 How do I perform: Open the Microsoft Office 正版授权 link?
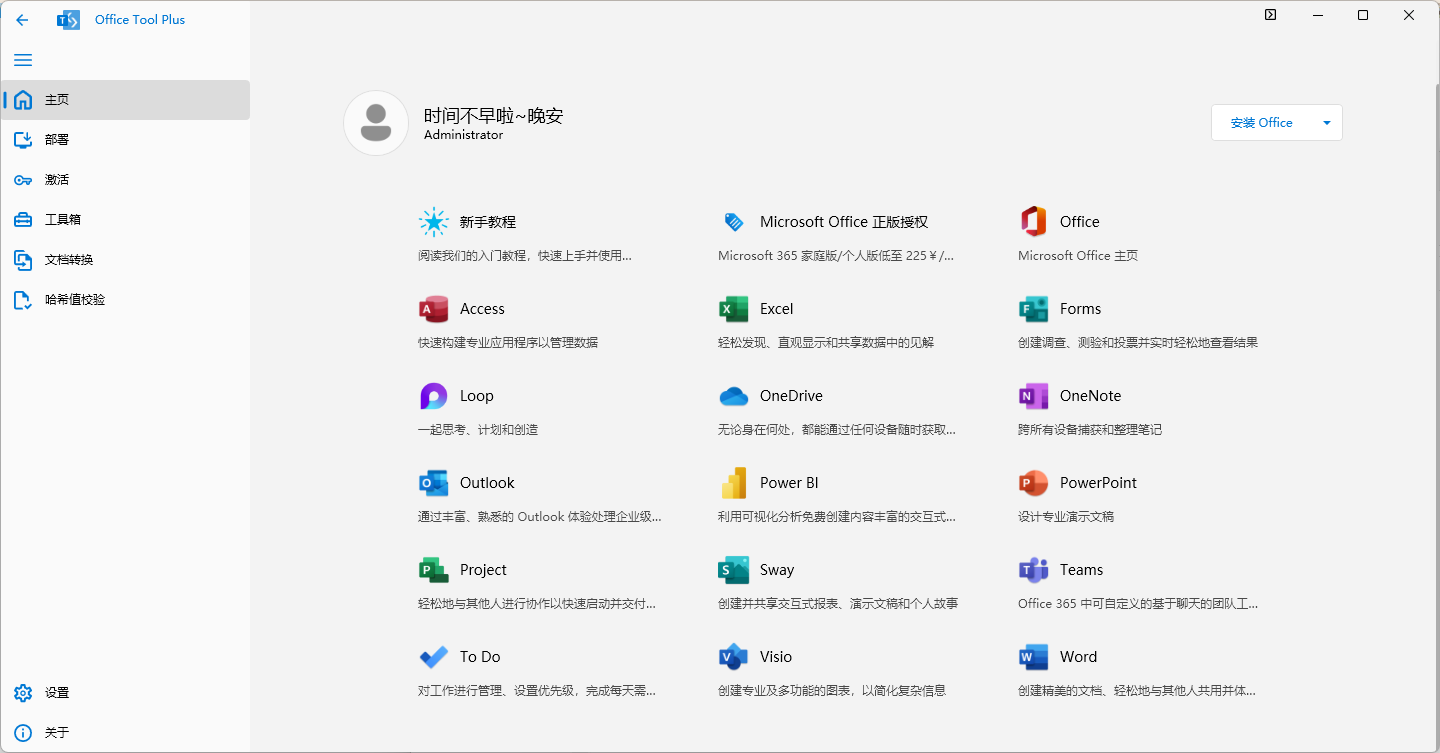pos(844,222)
